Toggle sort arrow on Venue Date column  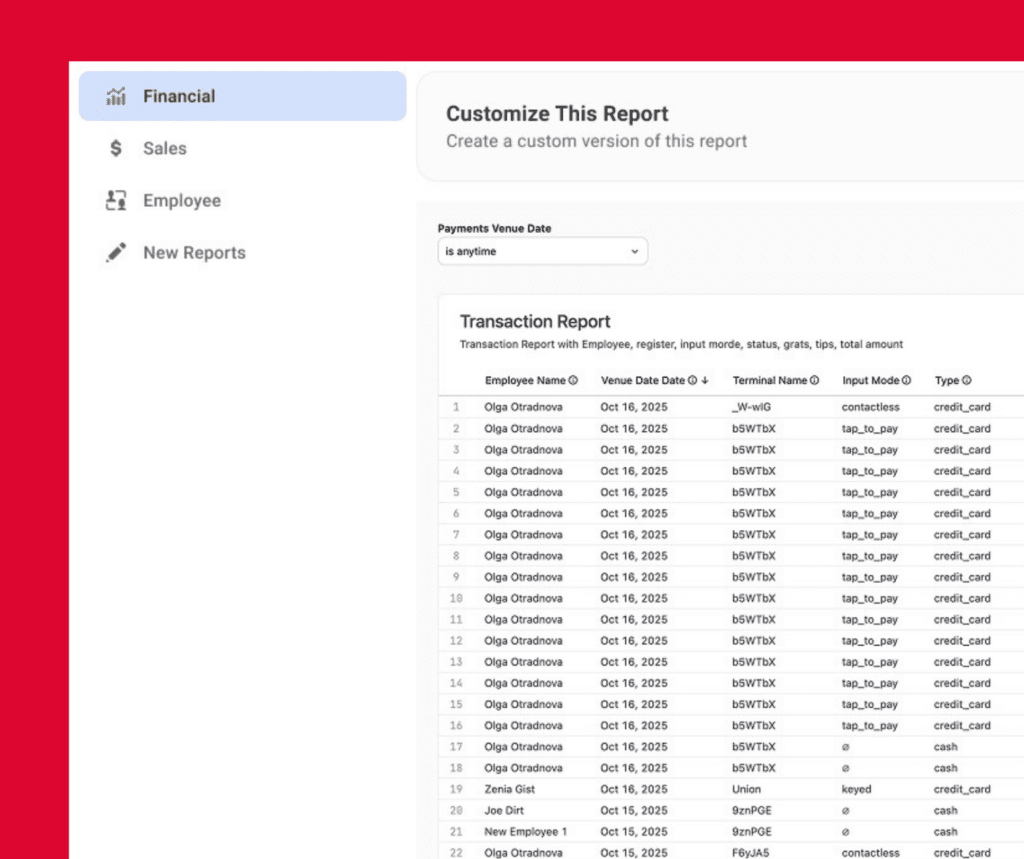coord(705,381)
